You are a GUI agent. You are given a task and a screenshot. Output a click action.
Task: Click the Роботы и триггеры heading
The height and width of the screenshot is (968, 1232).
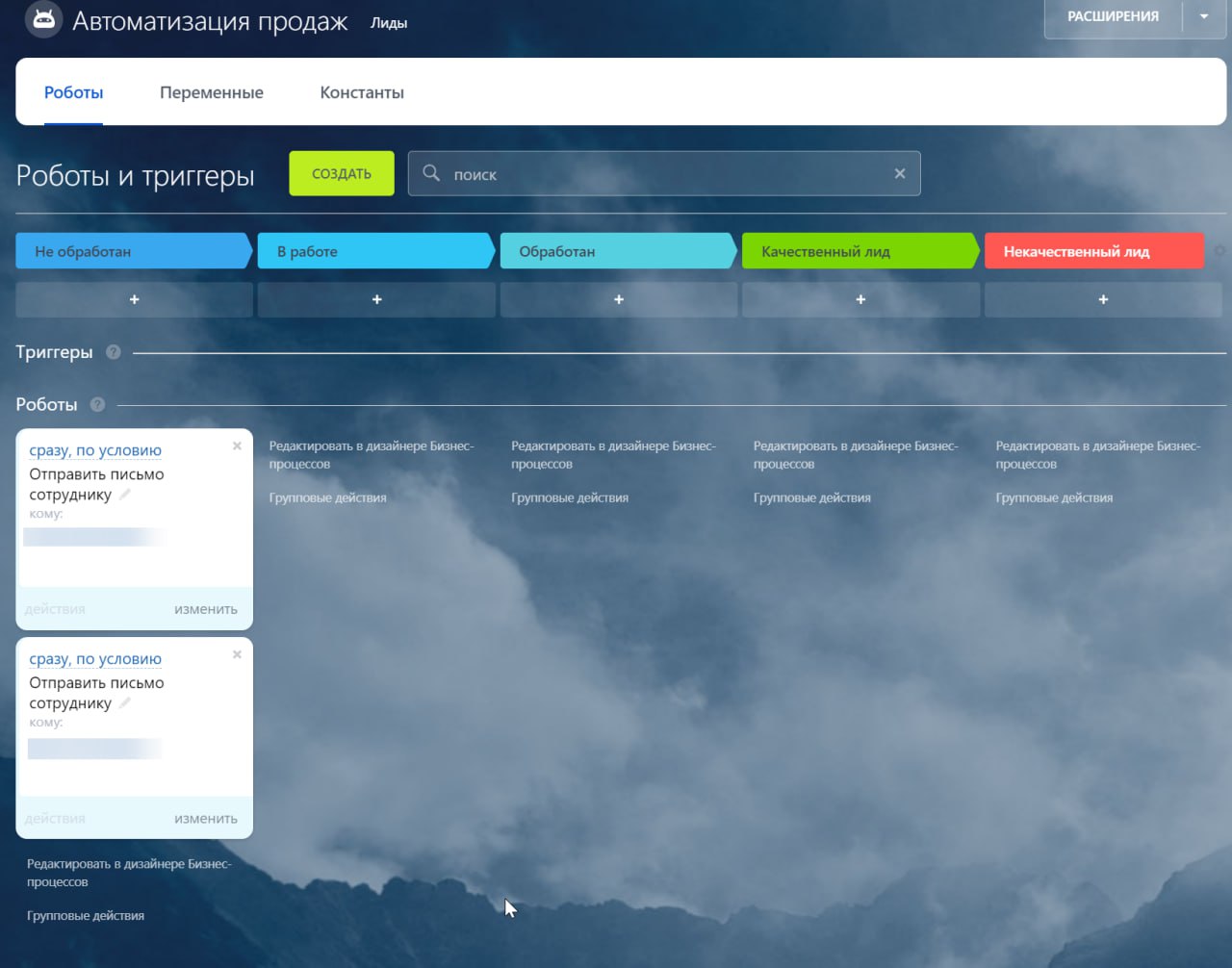[135, 175]
